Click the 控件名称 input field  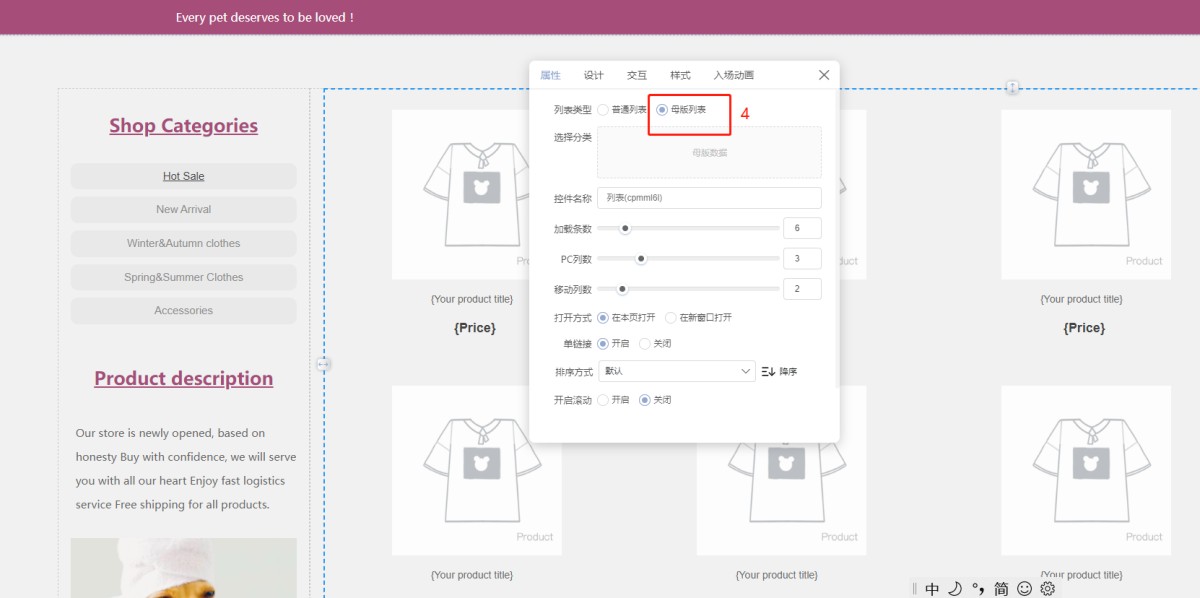(709, 198)
